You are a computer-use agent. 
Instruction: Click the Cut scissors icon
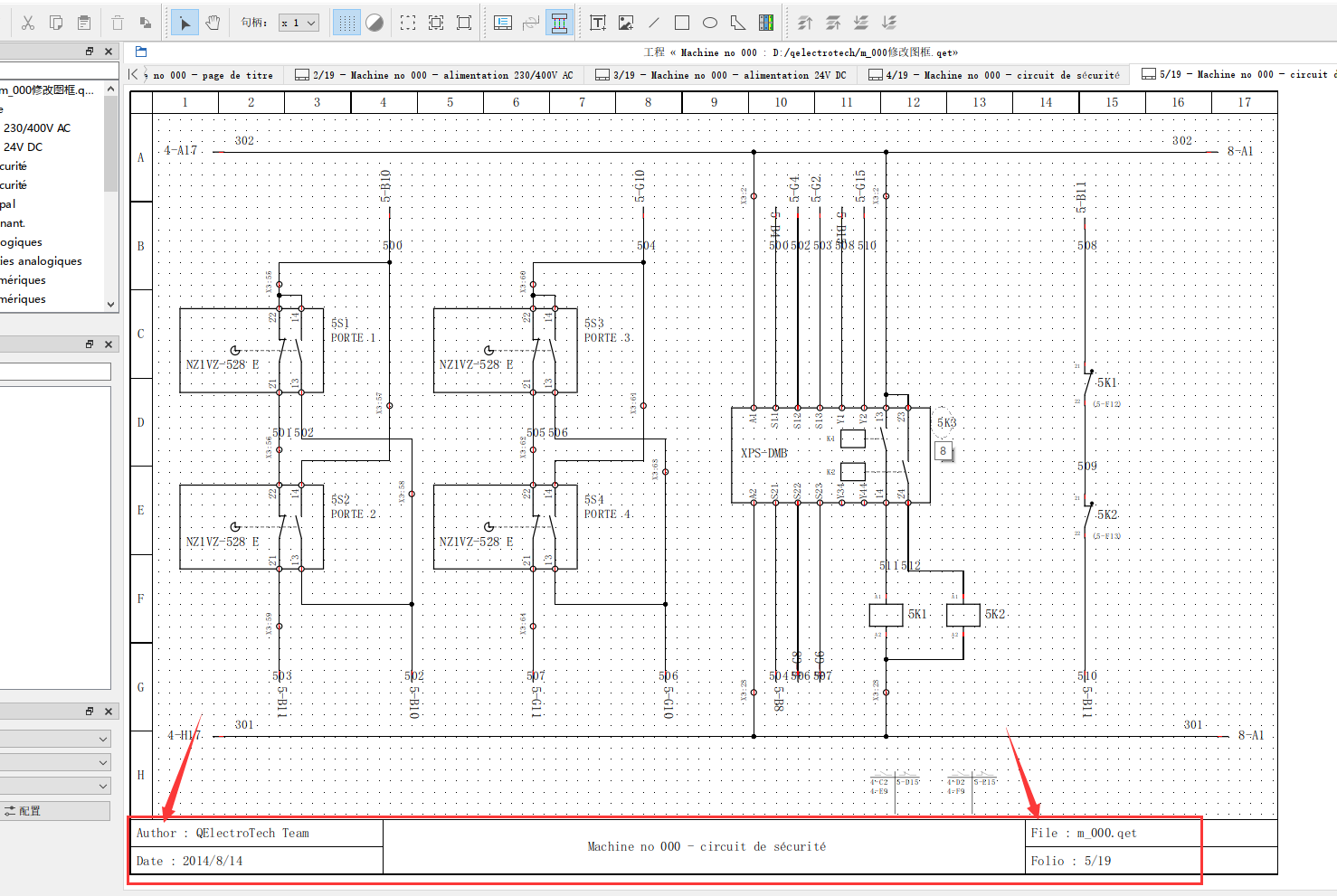point(28,23)
